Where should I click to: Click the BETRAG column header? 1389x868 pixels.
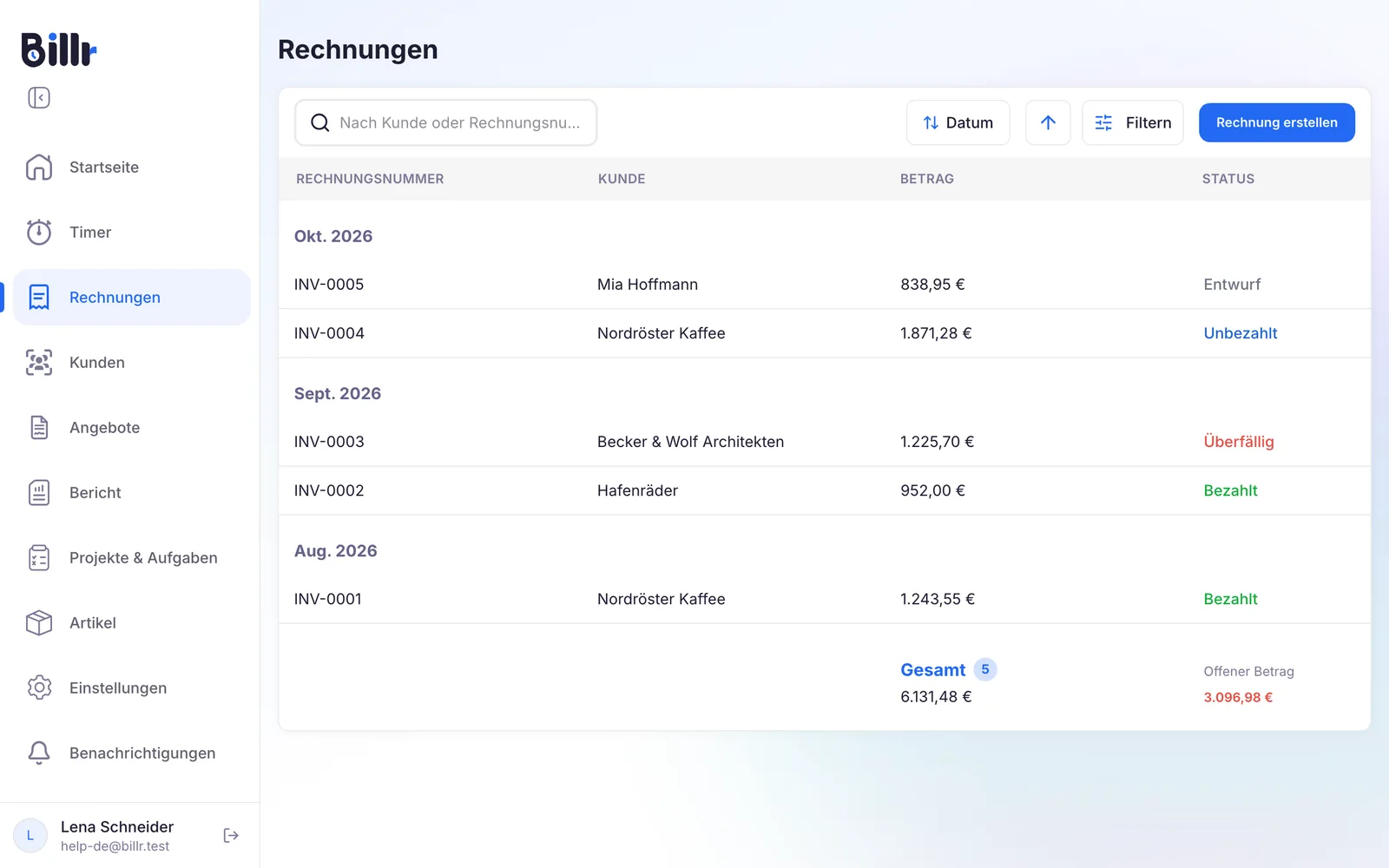pos(926,179)
